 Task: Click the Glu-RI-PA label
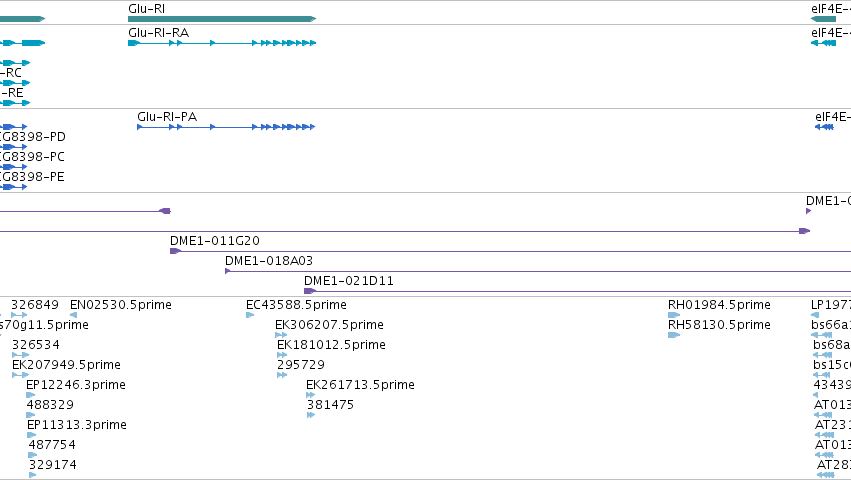pyautogui.click(x=167, y=117)
